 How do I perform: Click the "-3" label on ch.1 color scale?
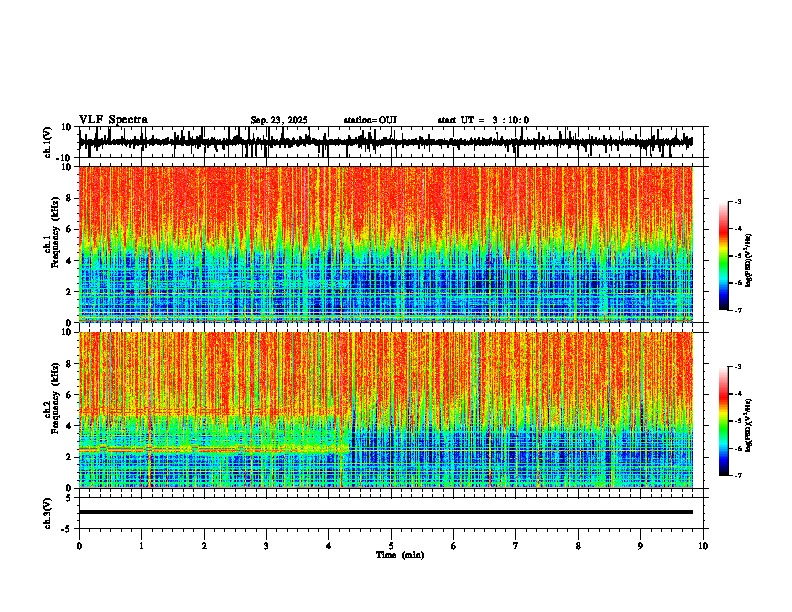737,201
